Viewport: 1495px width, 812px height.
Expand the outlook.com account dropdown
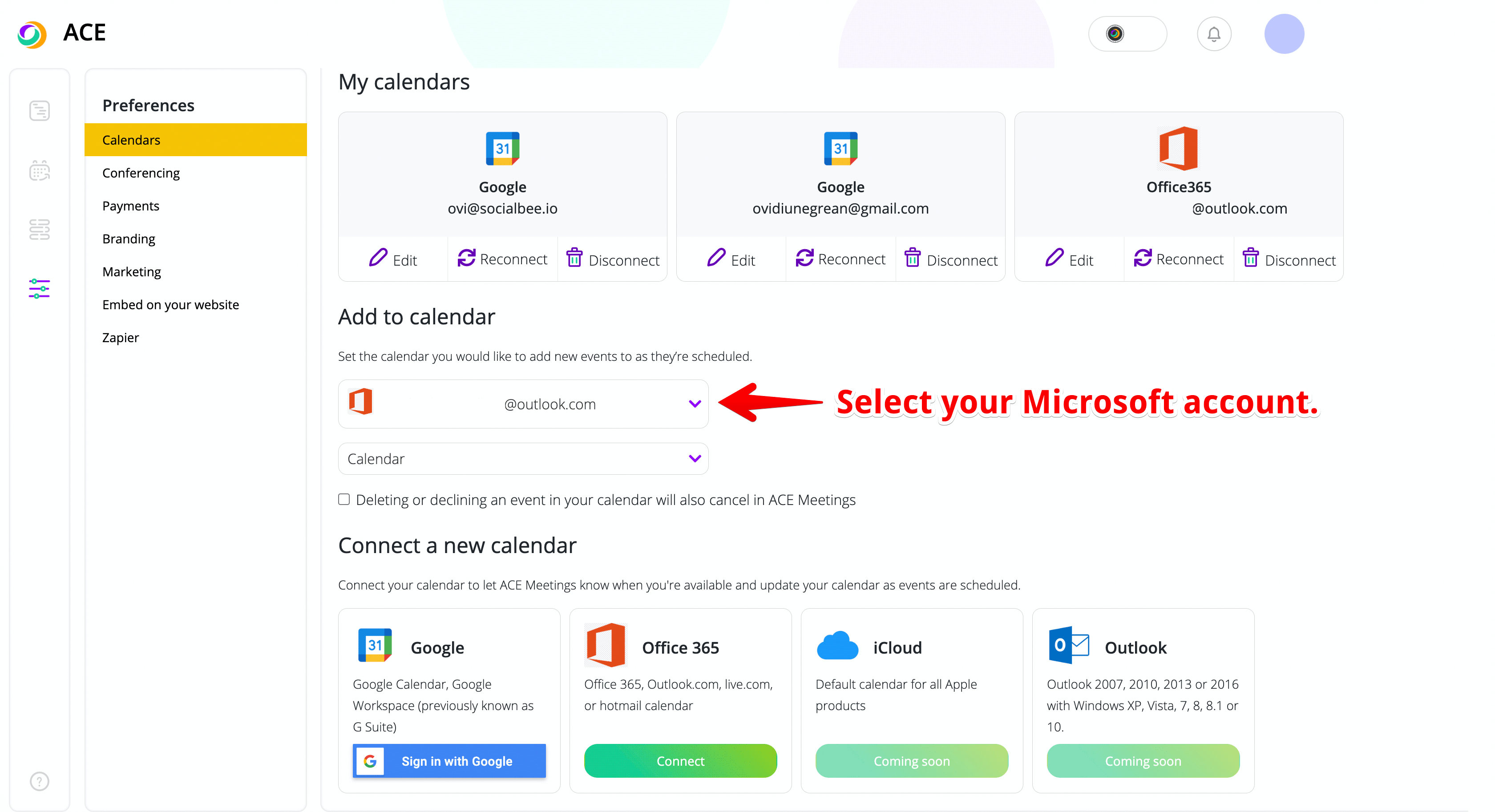pos(522,404)
